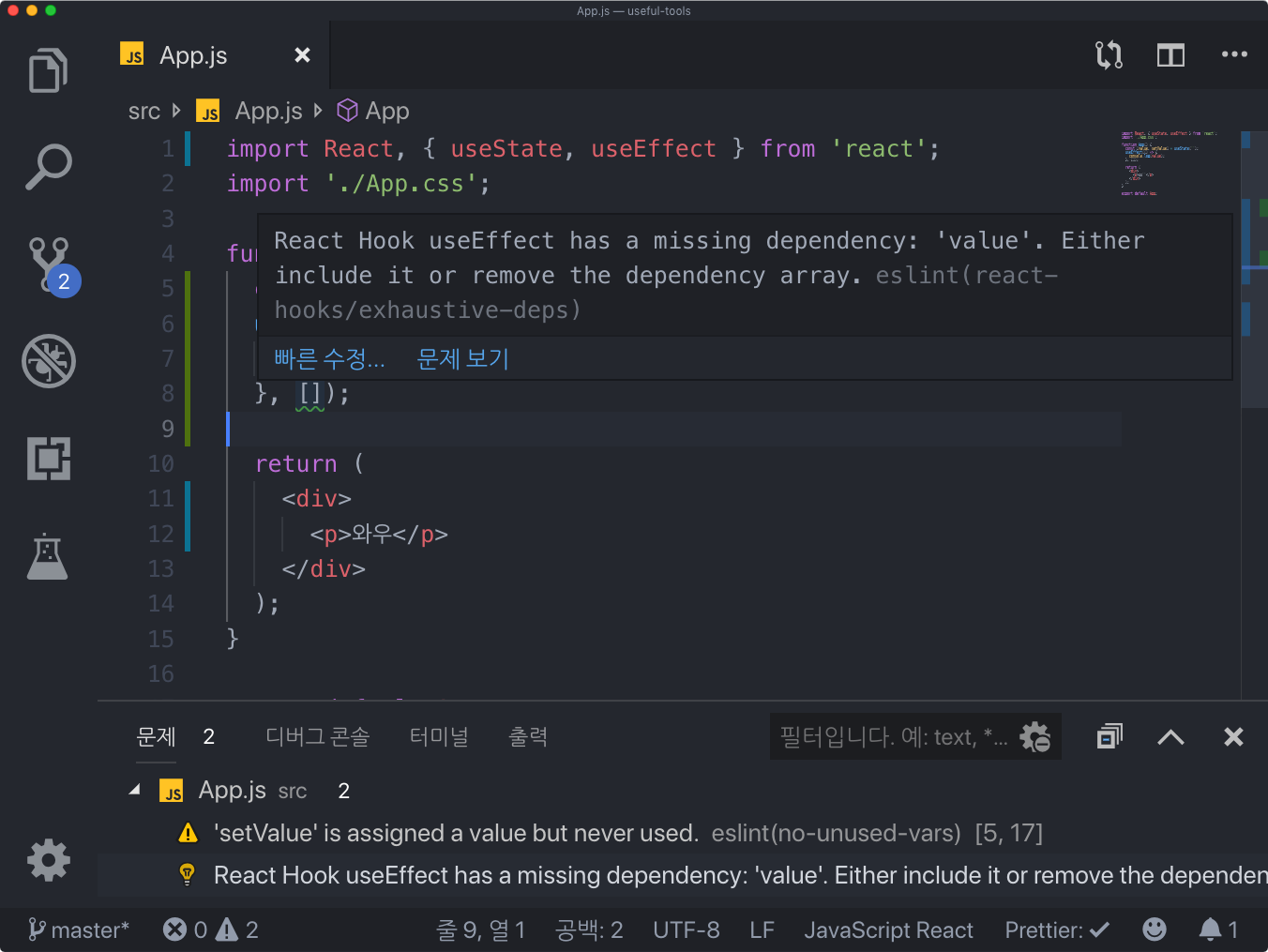
Task: Click the open changes compare icon
Action: (1109, 55)
